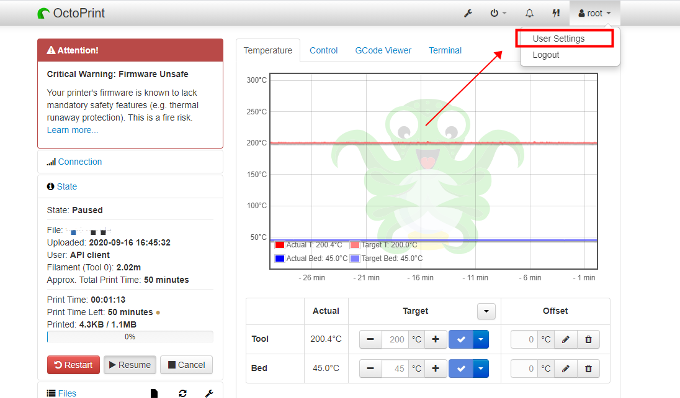This screenshot has width=680, height=398.
Task: Expand the root user dropdown
Action: tap(595, 13)
